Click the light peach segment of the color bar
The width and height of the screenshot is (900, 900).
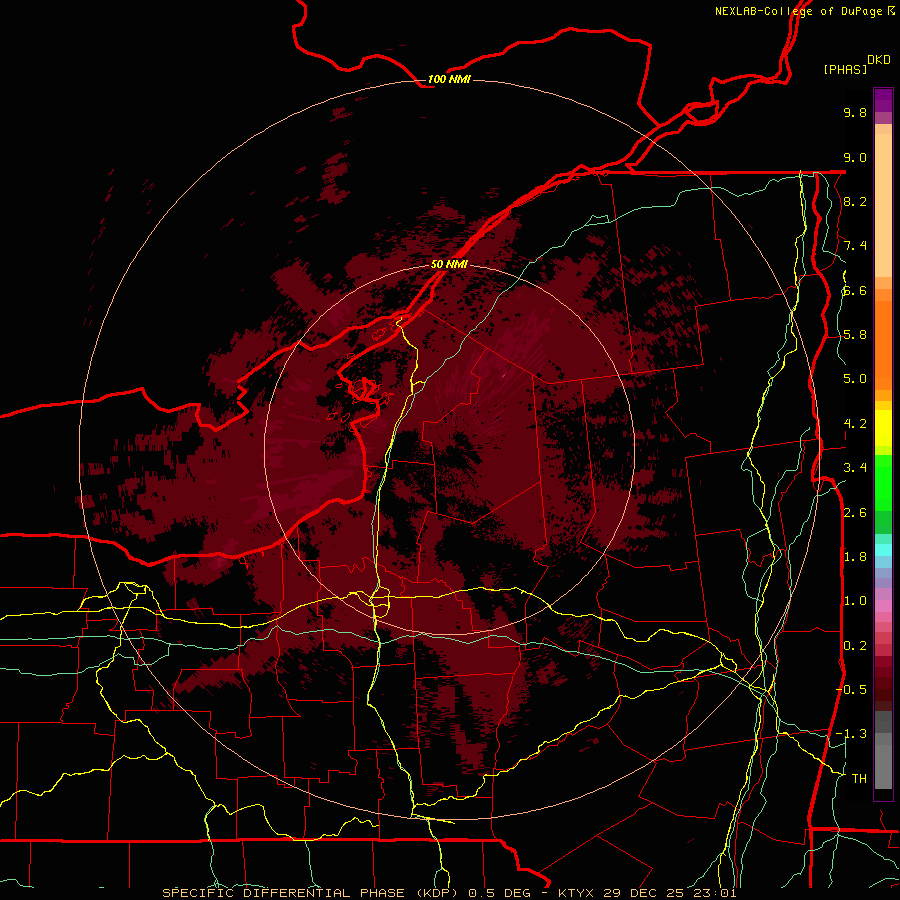[883, 207]
